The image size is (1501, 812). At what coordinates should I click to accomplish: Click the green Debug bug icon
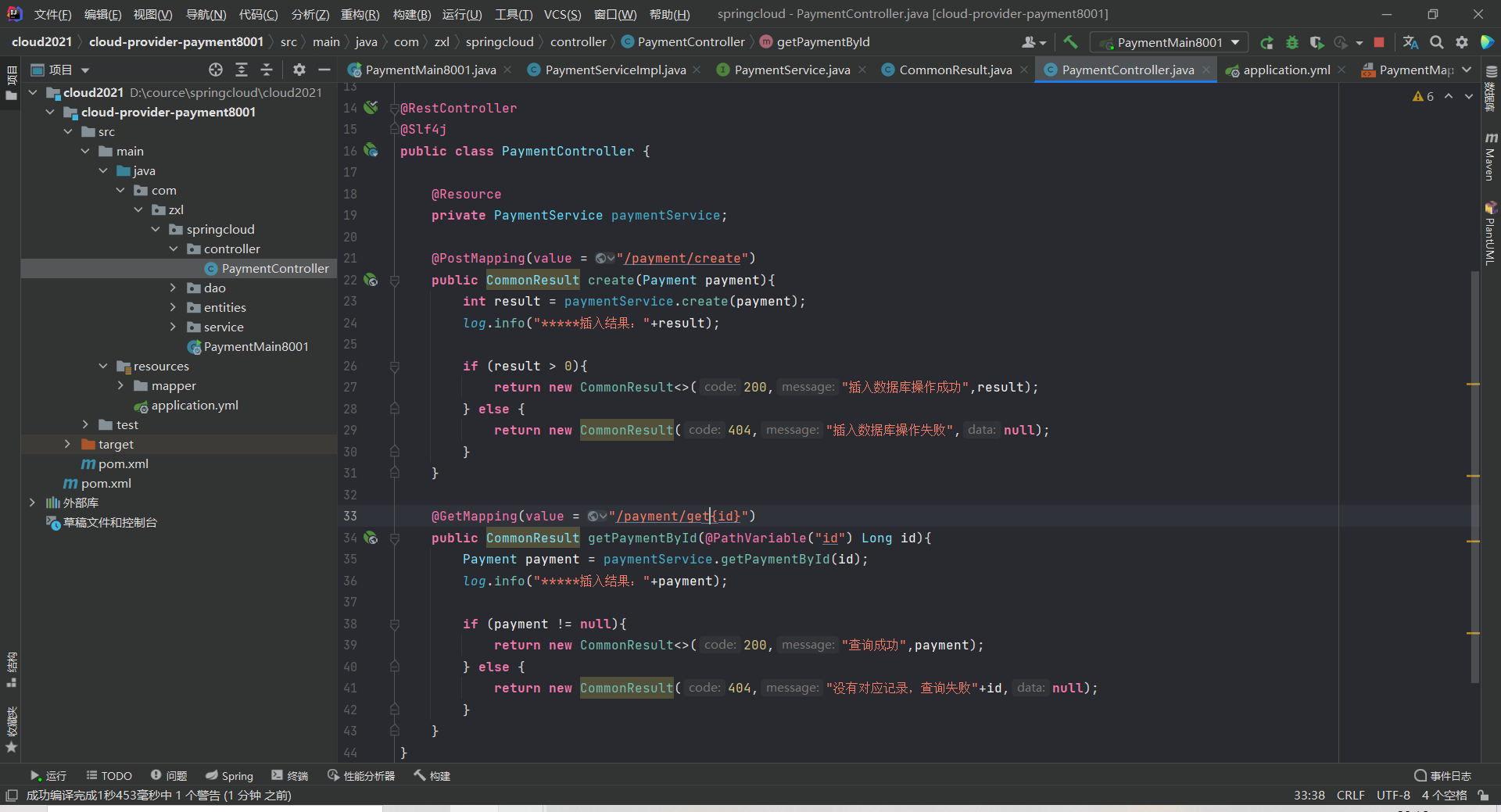[x=1292, y=42]
